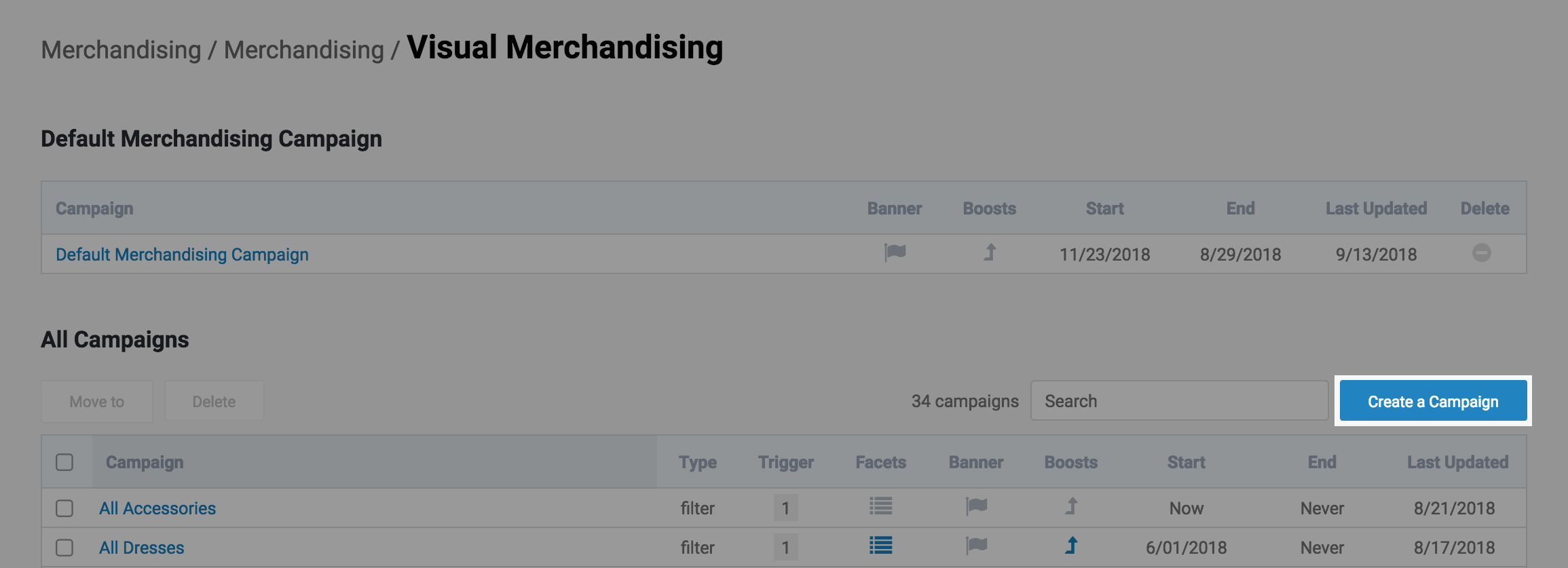Click banner flag icon in All Accessories row

976,506
